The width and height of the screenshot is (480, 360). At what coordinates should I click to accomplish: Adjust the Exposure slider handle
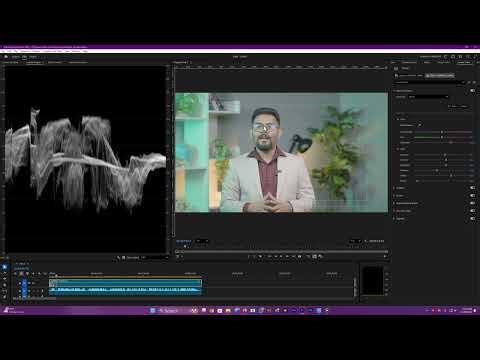click(x=445, y=155)
